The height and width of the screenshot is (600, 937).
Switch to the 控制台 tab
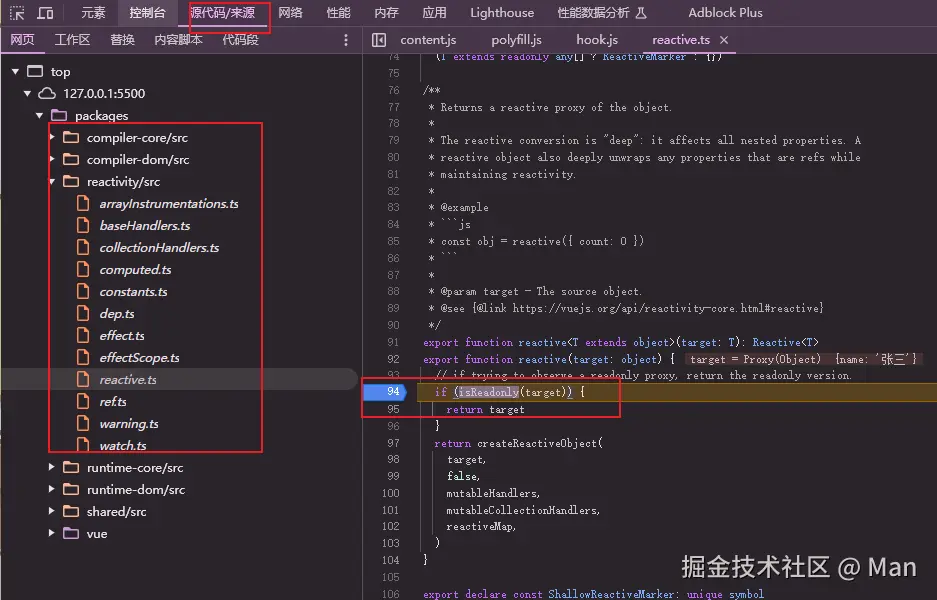click(147, 13)
